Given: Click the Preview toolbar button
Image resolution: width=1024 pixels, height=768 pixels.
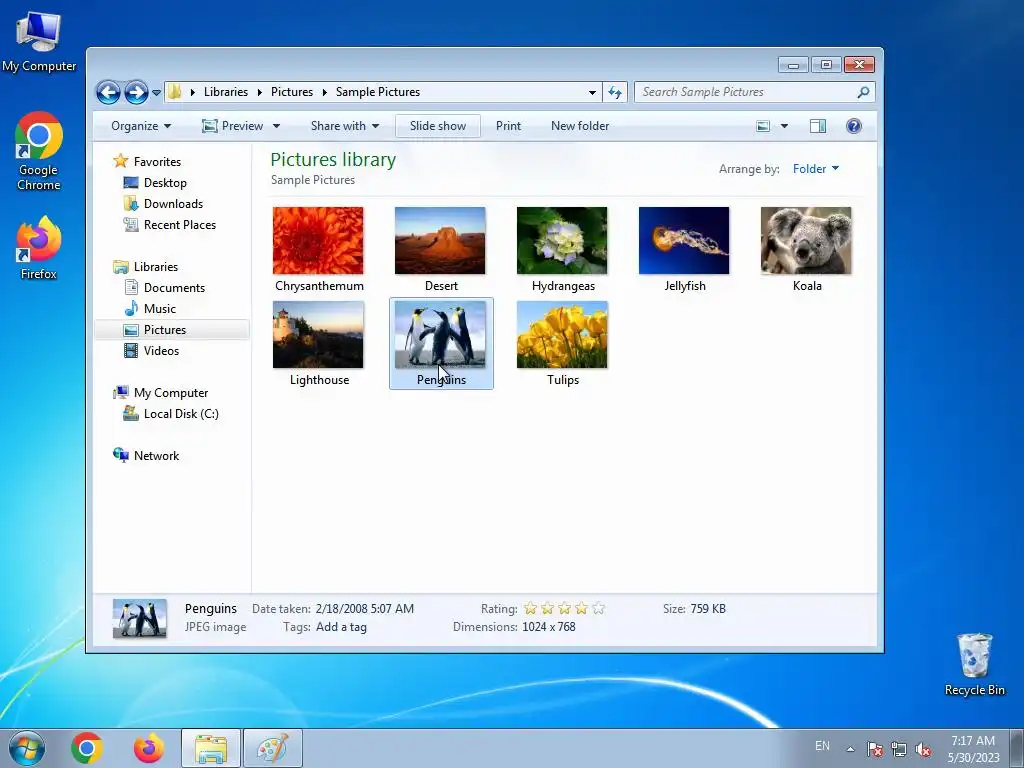Looking at the screenshot, I should point(232,126).
